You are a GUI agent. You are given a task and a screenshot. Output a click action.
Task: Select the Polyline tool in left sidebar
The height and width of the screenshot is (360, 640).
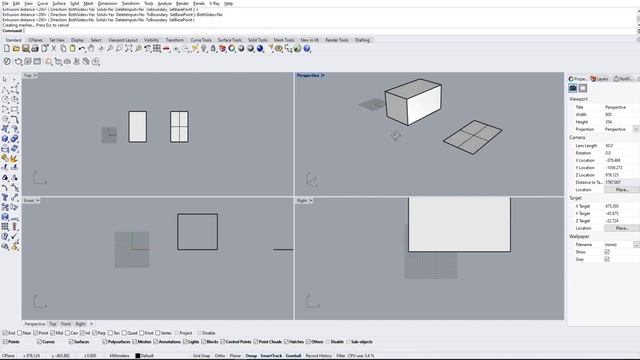pos(5,89)
